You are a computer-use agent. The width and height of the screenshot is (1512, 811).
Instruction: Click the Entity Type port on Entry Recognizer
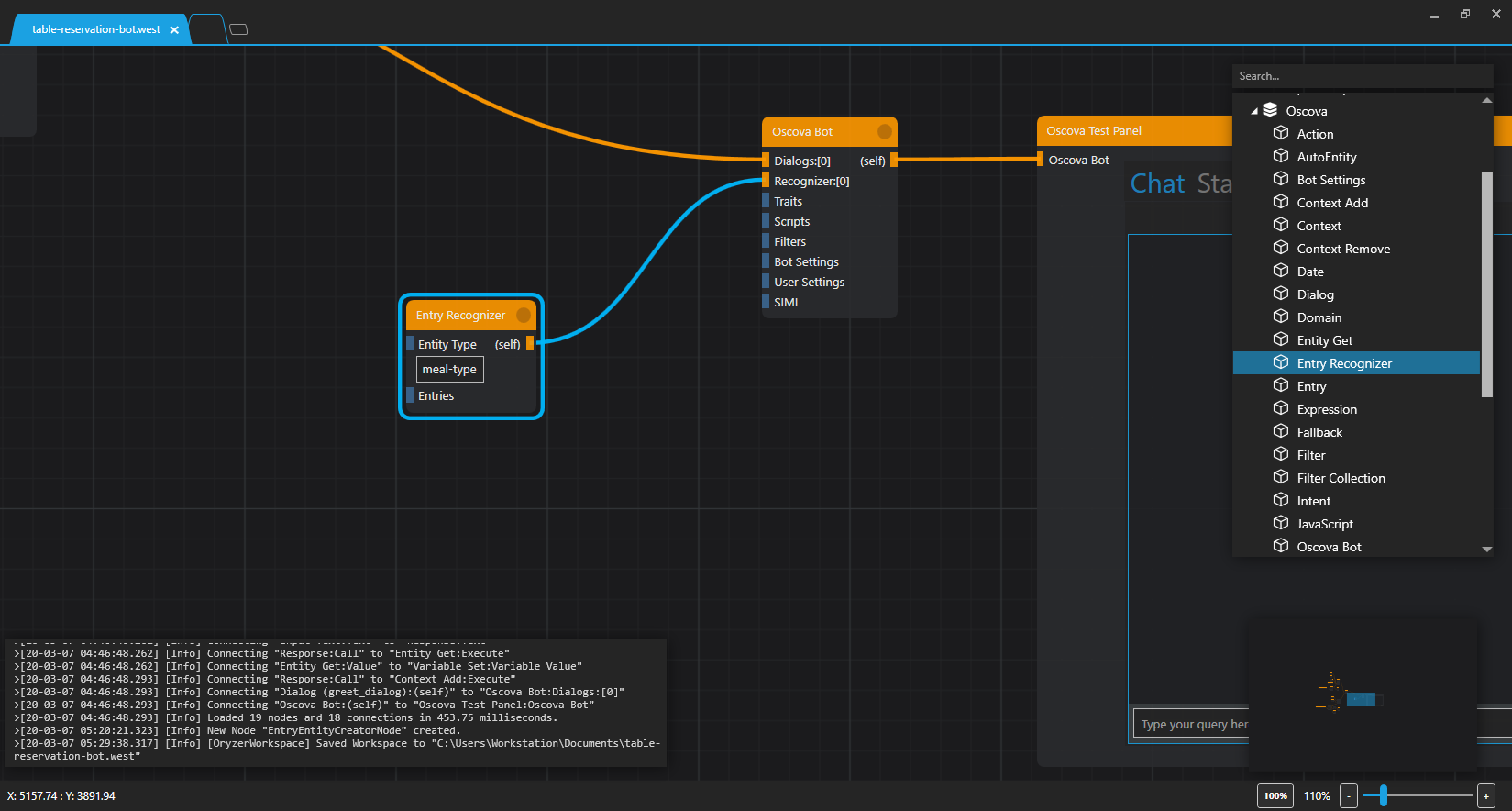[410, 343]
